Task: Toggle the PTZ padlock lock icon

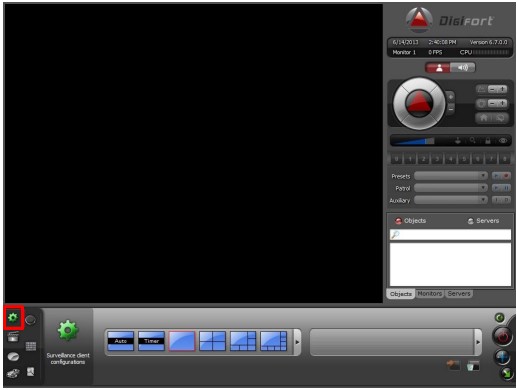Action: (x=488, y=141)
